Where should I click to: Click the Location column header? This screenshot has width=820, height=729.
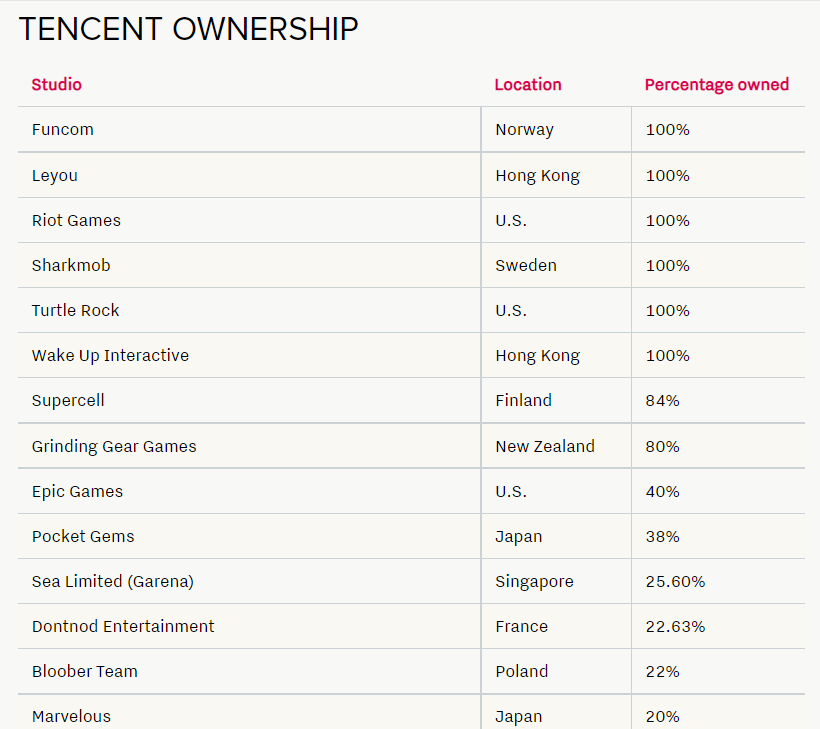tap(528, 85)
